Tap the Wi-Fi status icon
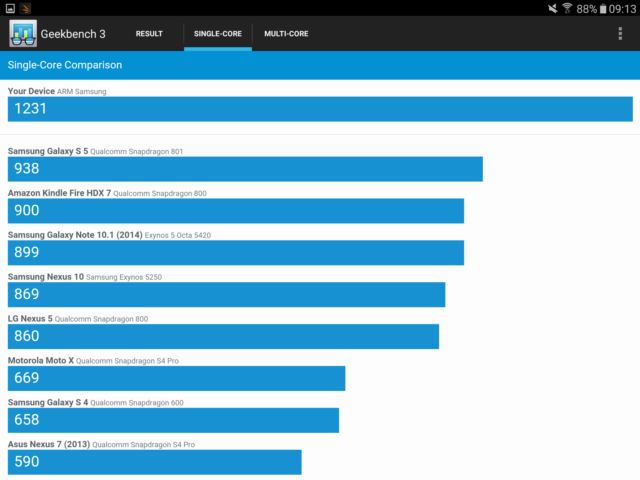Screen dimensions: 640x480 567,8
